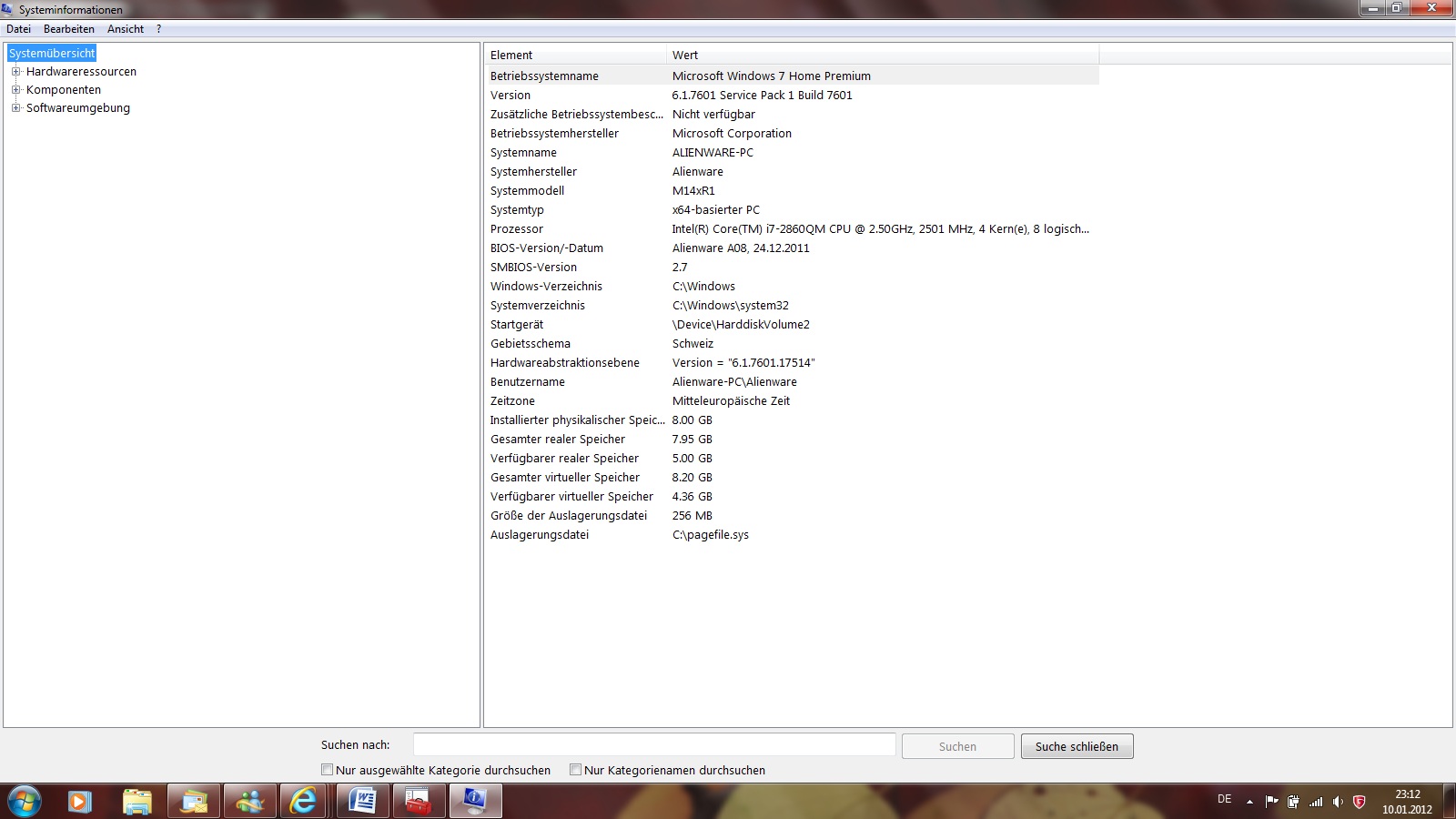The image size is (1456, 819).
Task: Launch Windows Media Player from the taskbar
Action: [80, 802]
